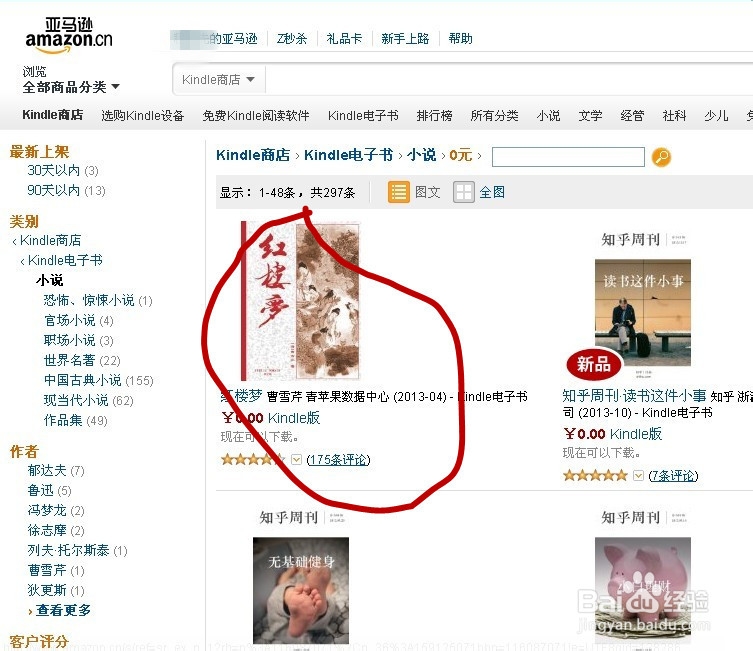Select the 排行榜 navigation tab
Screen dimensions: 753x651
coord(434,116)
